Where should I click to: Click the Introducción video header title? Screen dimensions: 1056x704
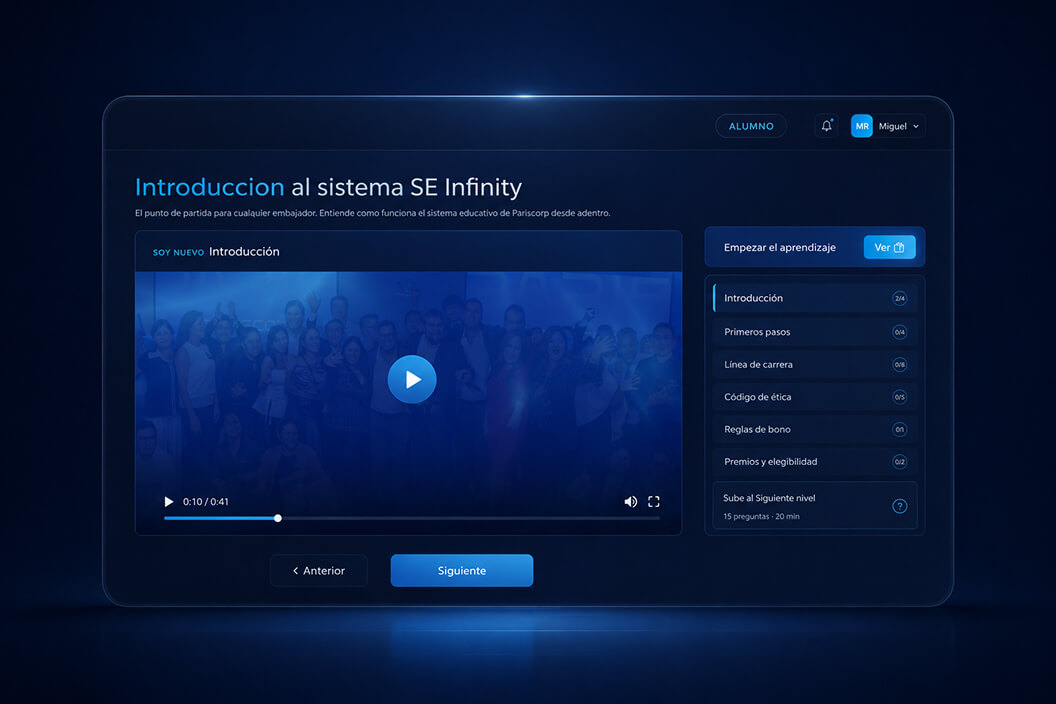[244, 251]
